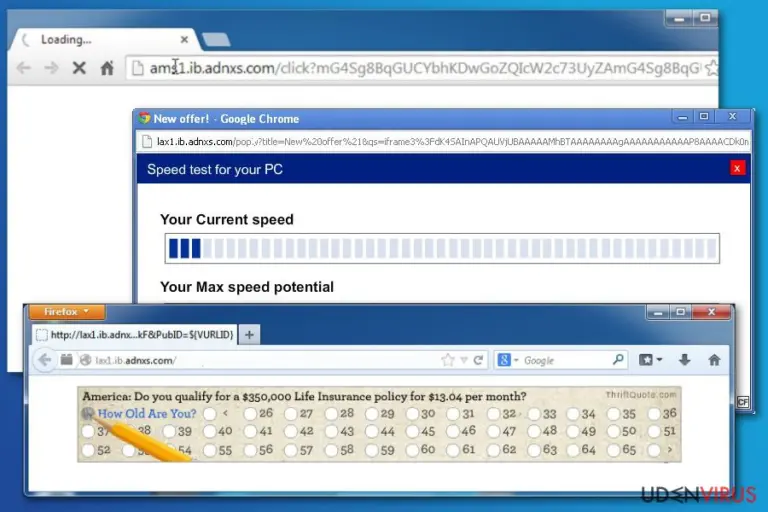Open a new Chrome tab
This screenshot has width=768, height=512.
coord(216,40)
